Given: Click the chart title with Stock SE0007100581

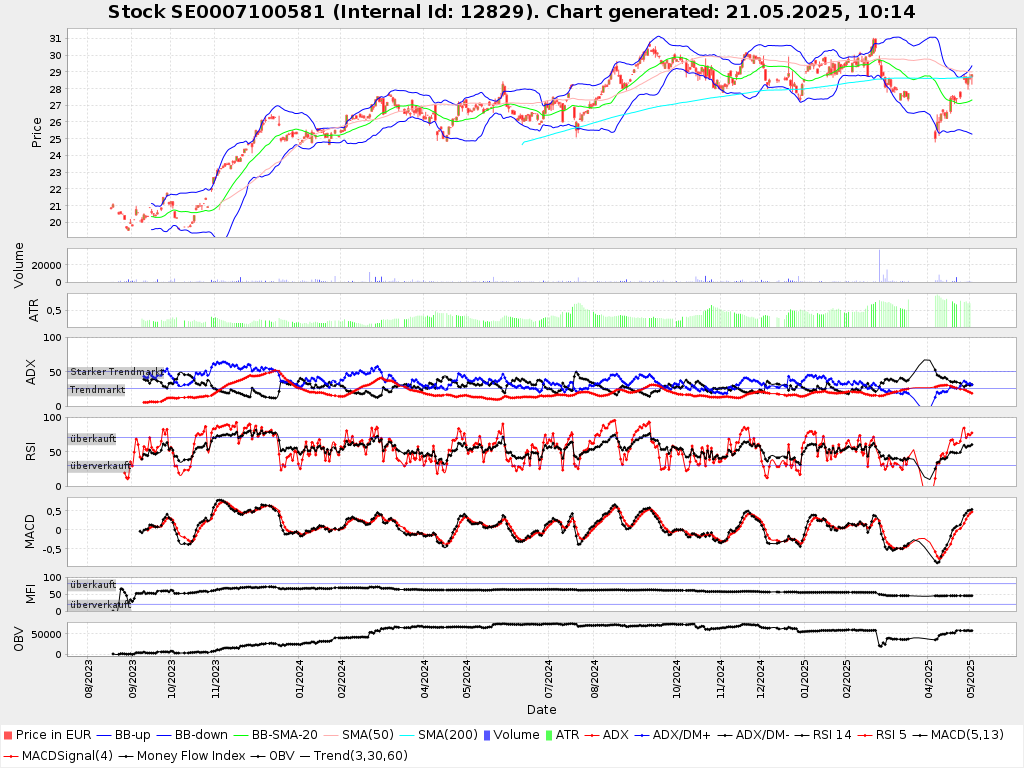Looking at the screenshot, I should point(511,12).
